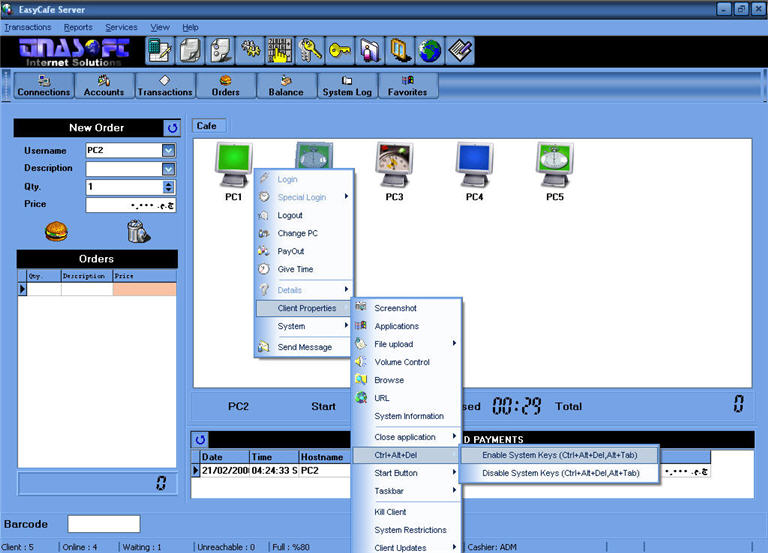Choose Screenshot in Client Properties submenu
The height and width of the screenshot is (553, 768).
point(407,308)
